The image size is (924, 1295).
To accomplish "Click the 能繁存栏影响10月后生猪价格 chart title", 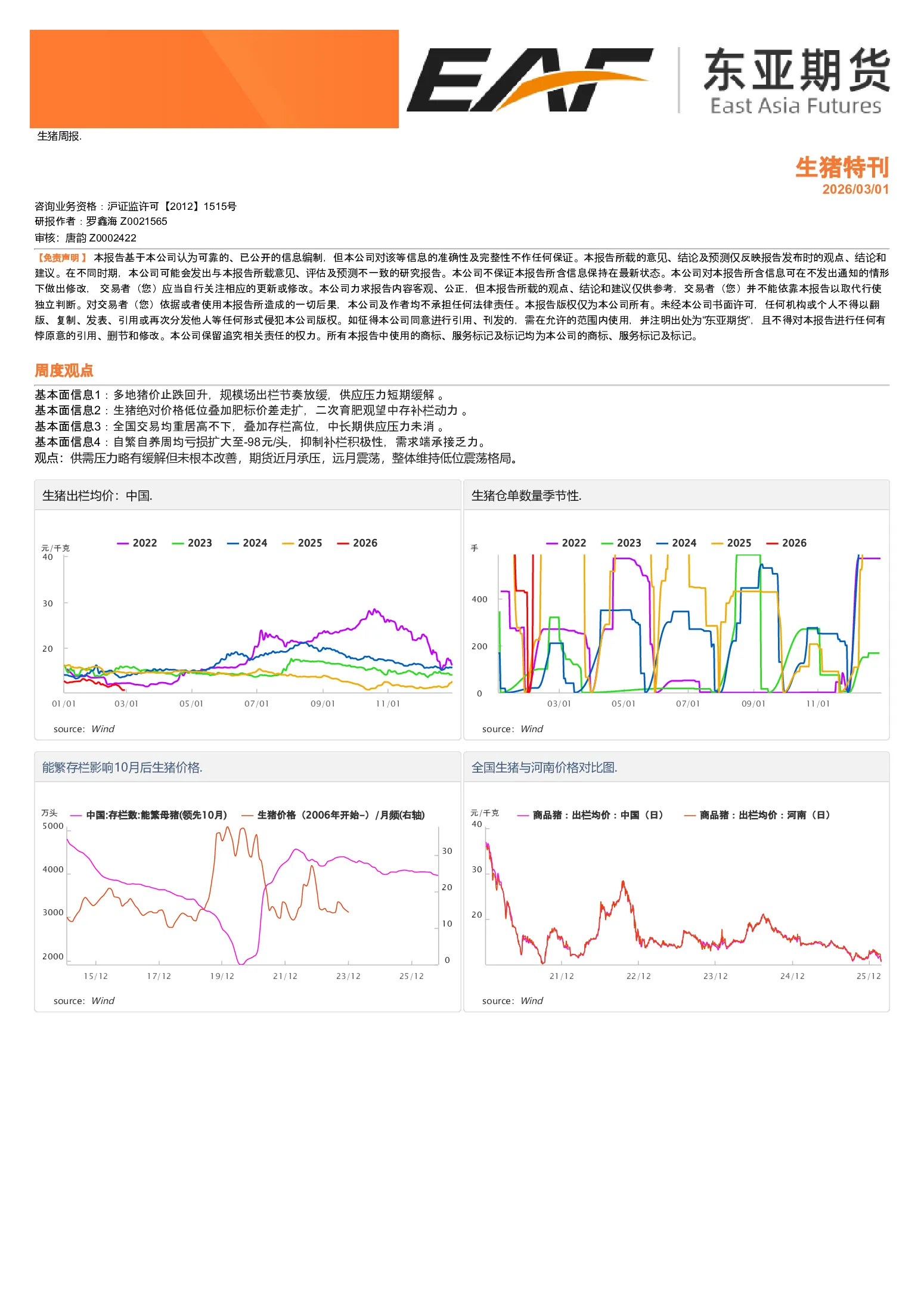I will [122, 767].
